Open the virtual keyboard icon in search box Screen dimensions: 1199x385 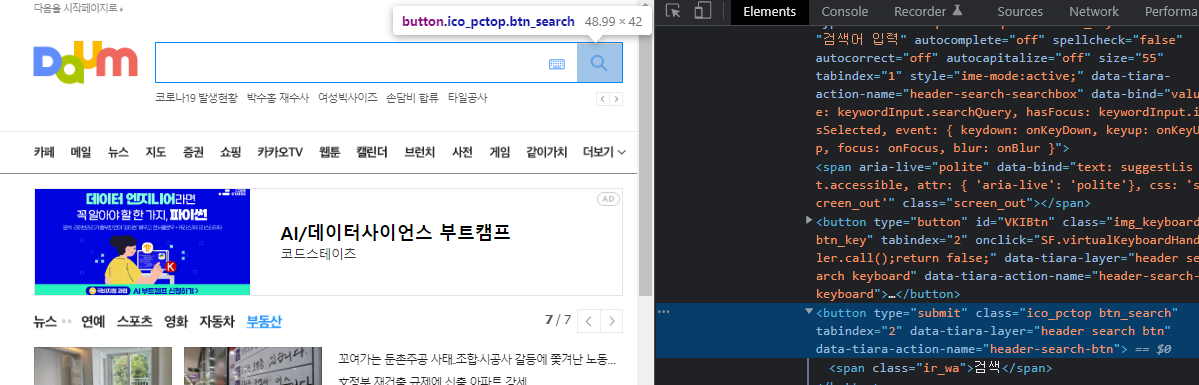click(x=557, y=64)
